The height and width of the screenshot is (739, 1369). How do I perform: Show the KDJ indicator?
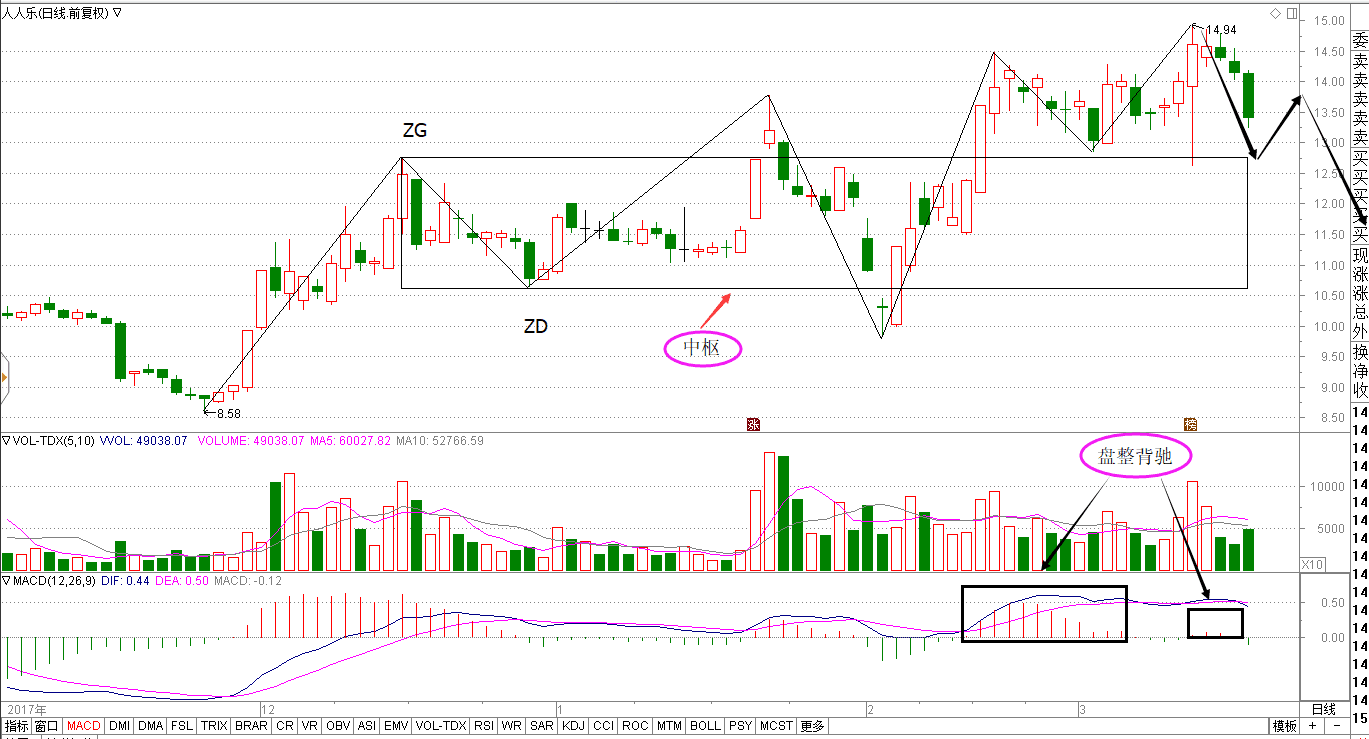(x=573, y=726)
